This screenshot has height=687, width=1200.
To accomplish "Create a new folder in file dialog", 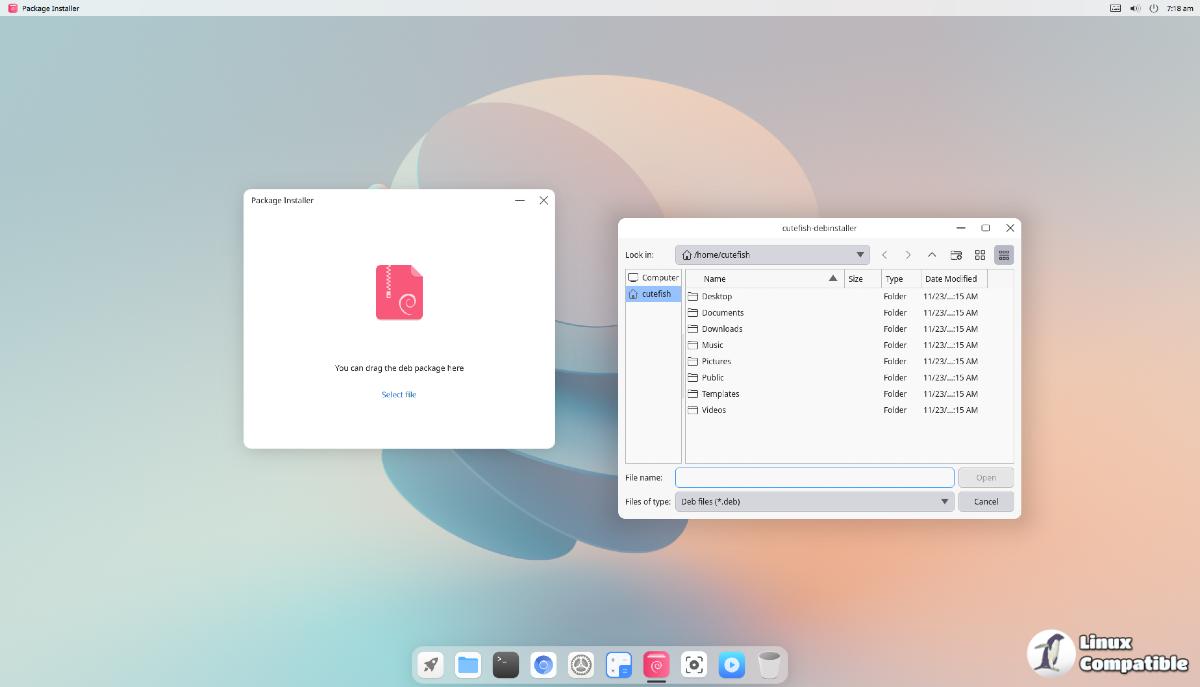I will click(x=956, y=255).
